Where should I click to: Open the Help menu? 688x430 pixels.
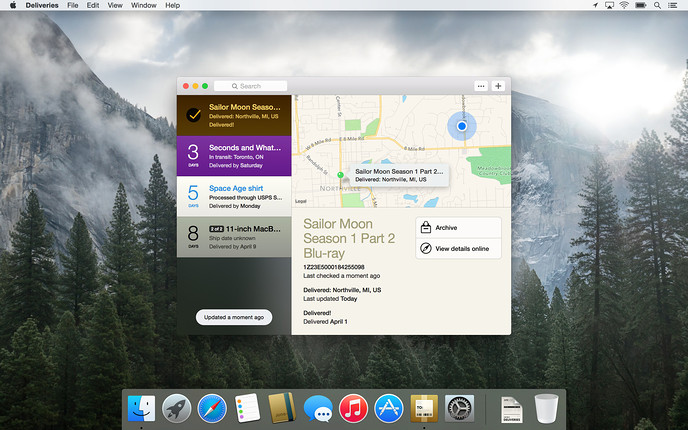pyautogui.click(x=172, y=5)
